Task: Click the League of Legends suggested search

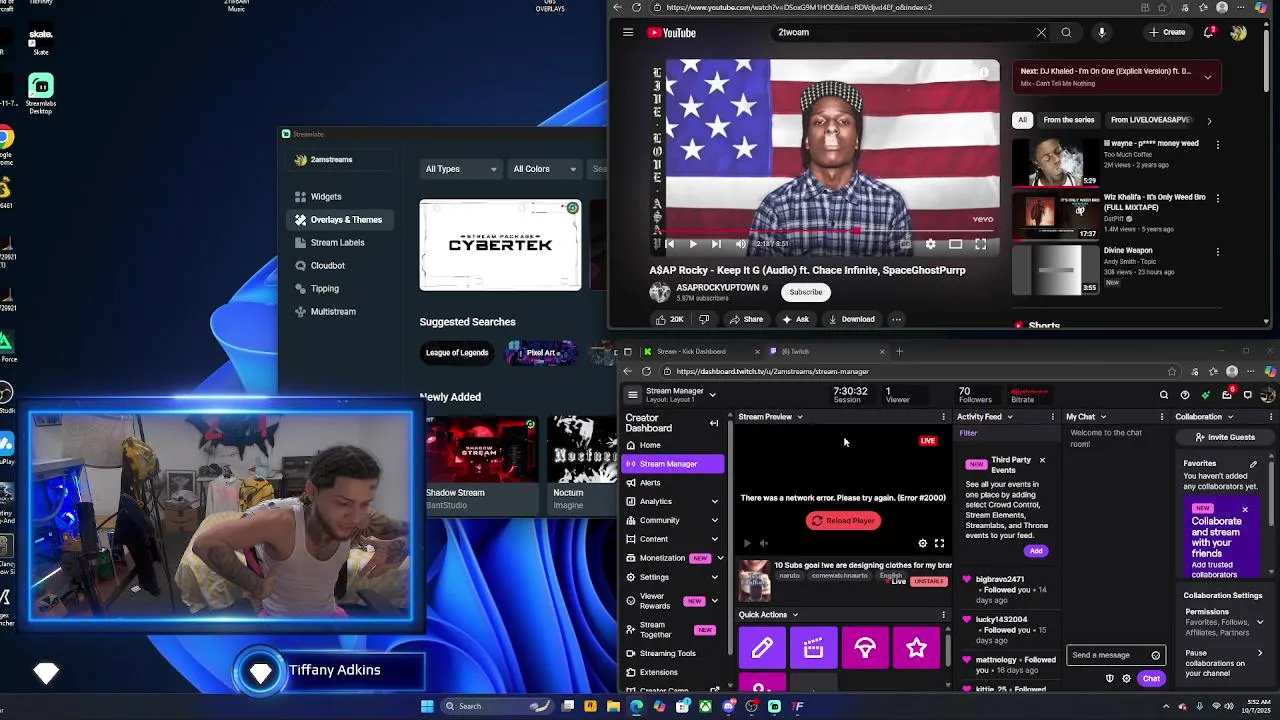Action: coord(457,352)
